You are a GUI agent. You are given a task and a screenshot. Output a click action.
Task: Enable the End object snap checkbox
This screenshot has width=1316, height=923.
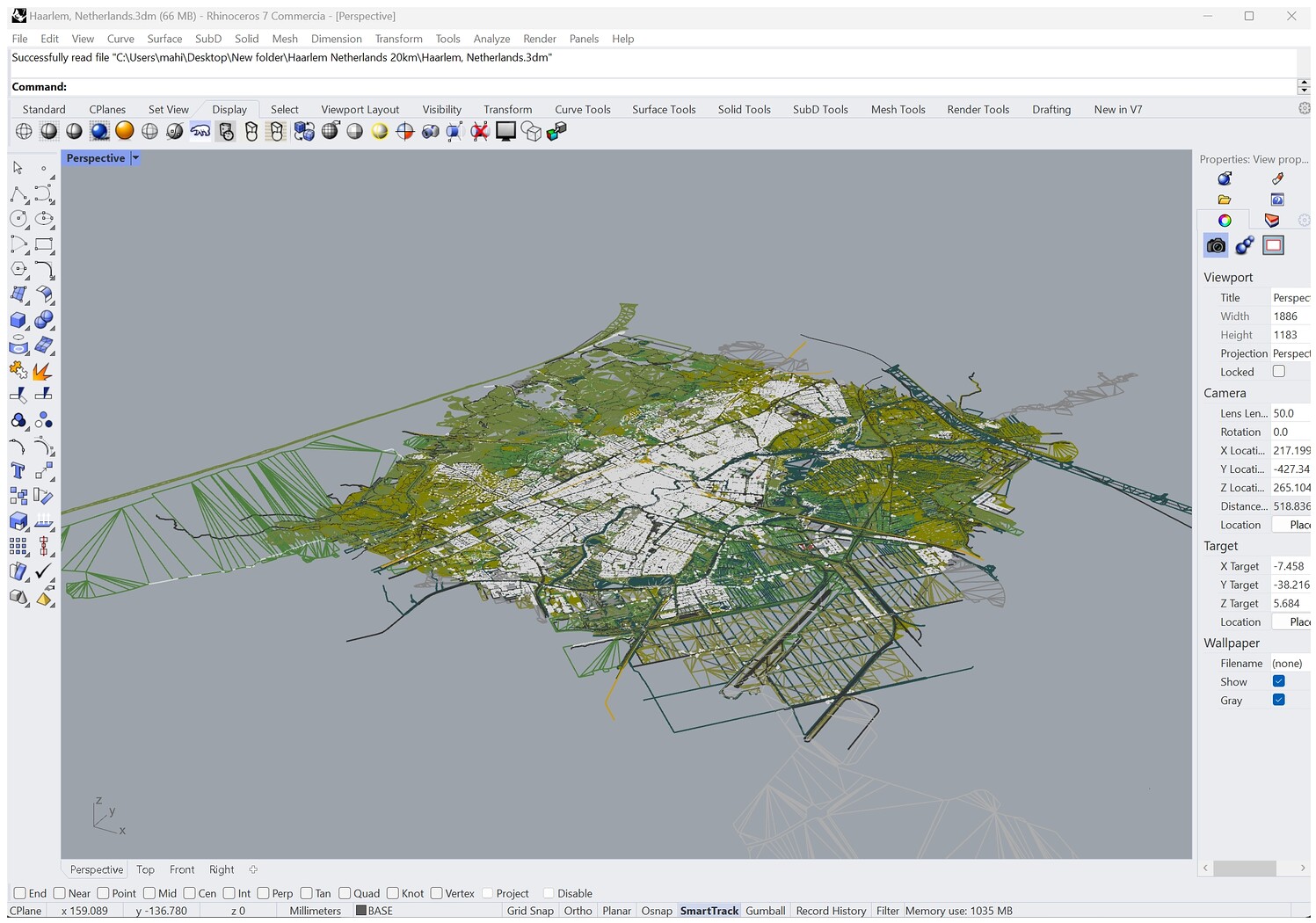click(20, 893)
